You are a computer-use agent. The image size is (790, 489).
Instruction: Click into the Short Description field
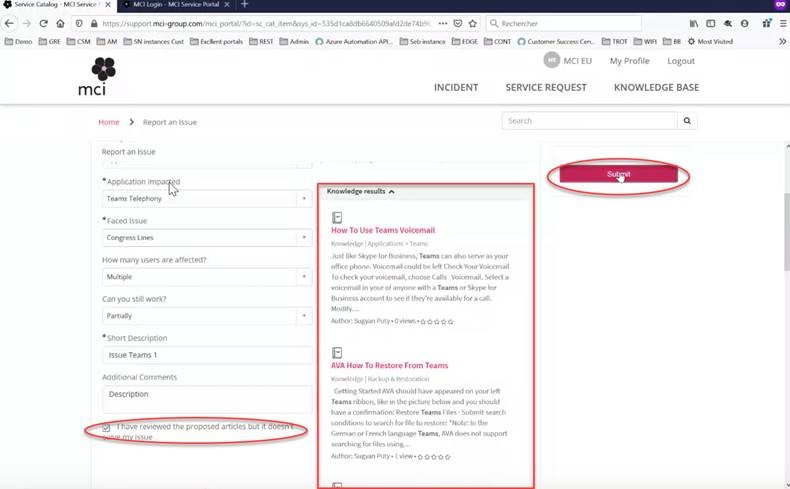pos(207,355)
